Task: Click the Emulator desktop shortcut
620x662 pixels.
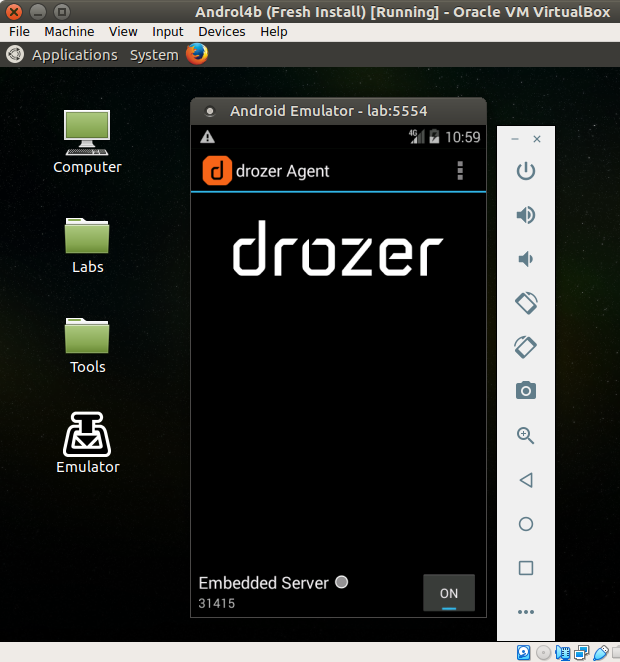Action: tap(87, 443)
